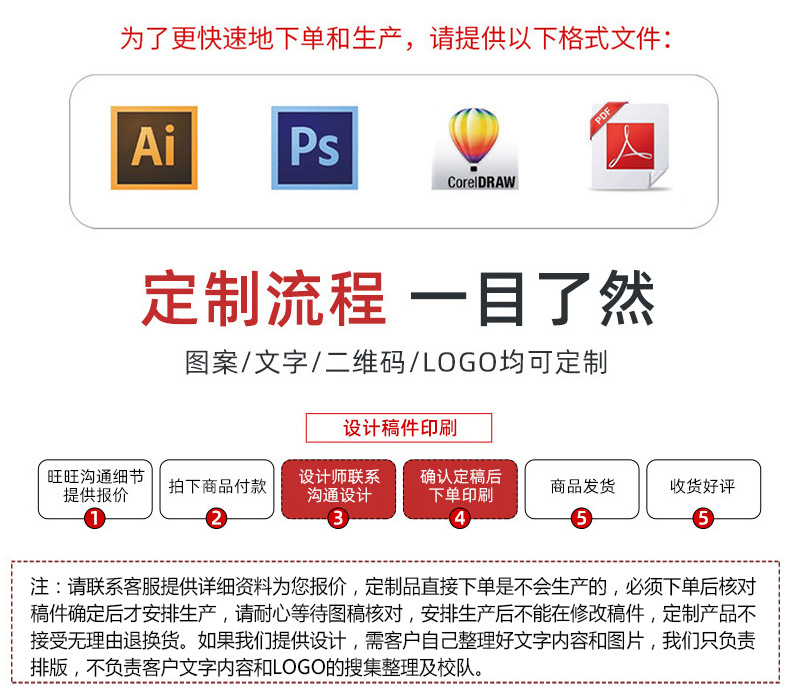Screen dimensions: 790x692
Task: Click the number 5 badge under 商品发货
Action: click(581, 518)
